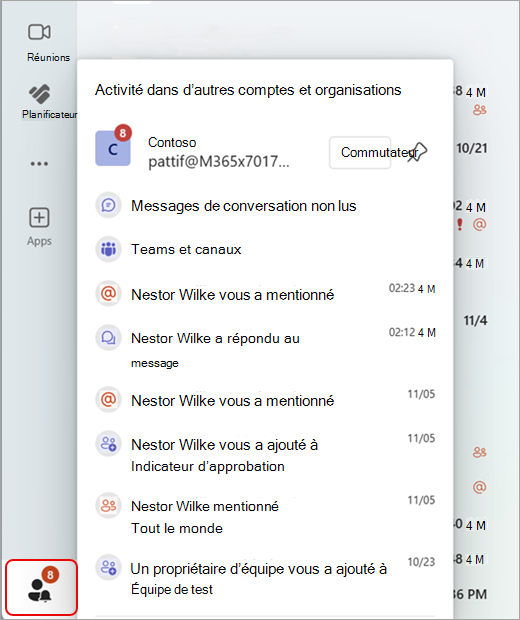Open the first 11/05 Nestor Wilke mention notification

click(265, 400)
